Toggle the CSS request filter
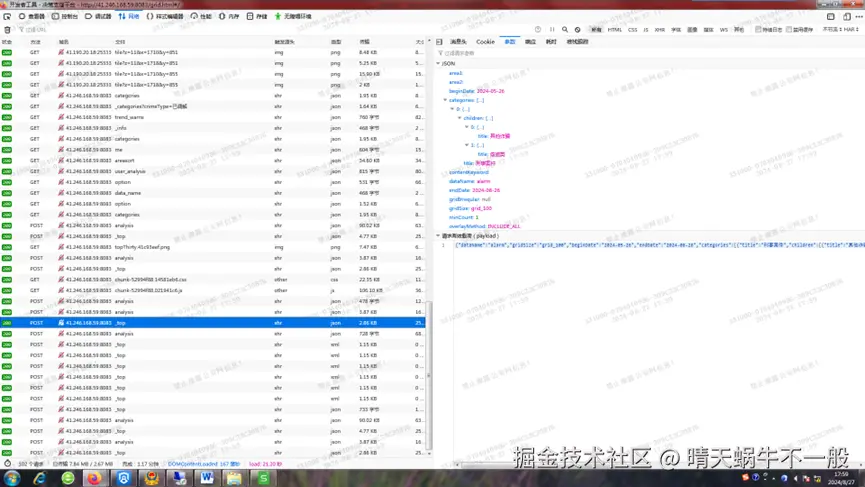 (632, 30)
